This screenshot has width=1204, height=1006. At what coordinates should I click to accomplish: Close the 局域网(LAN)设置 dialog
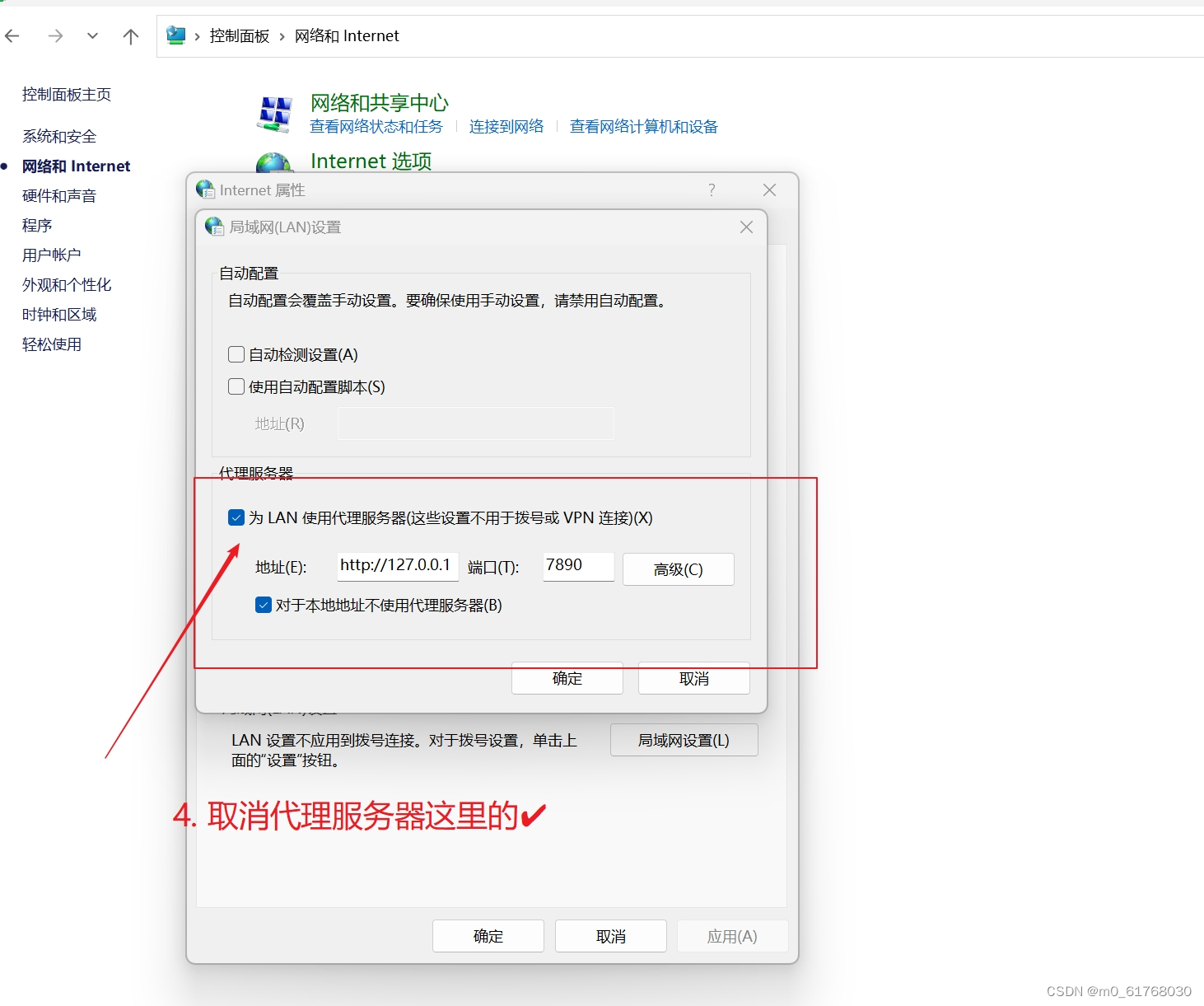[746, 227]
